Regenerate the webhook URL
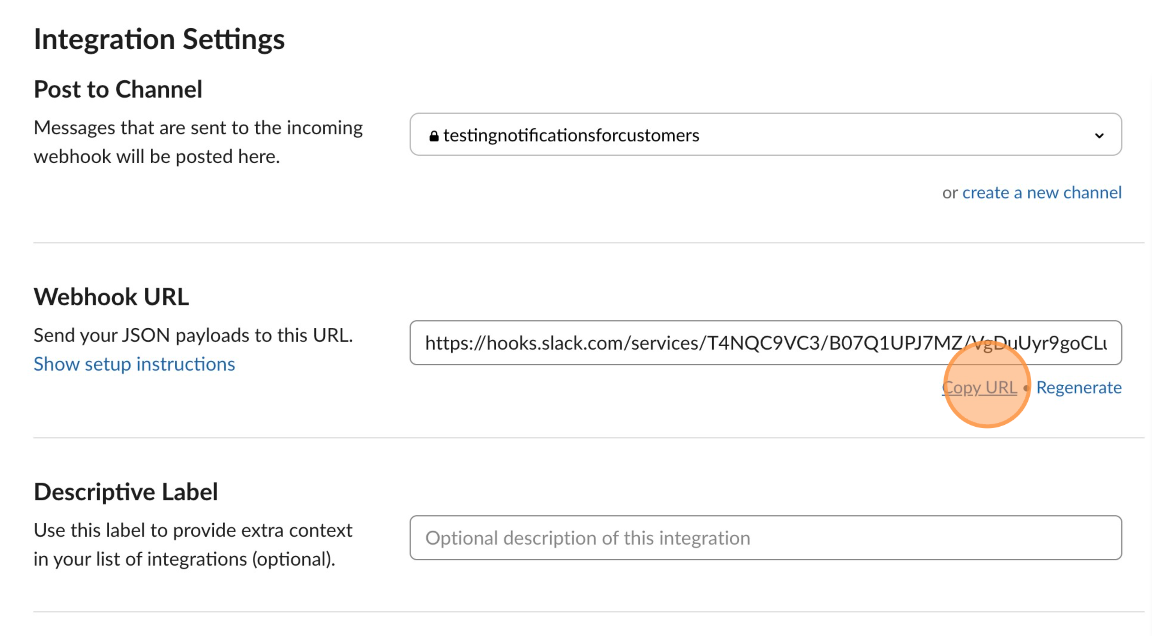Viewport: 1152px width, 636px height. [x=1079, y=387]
